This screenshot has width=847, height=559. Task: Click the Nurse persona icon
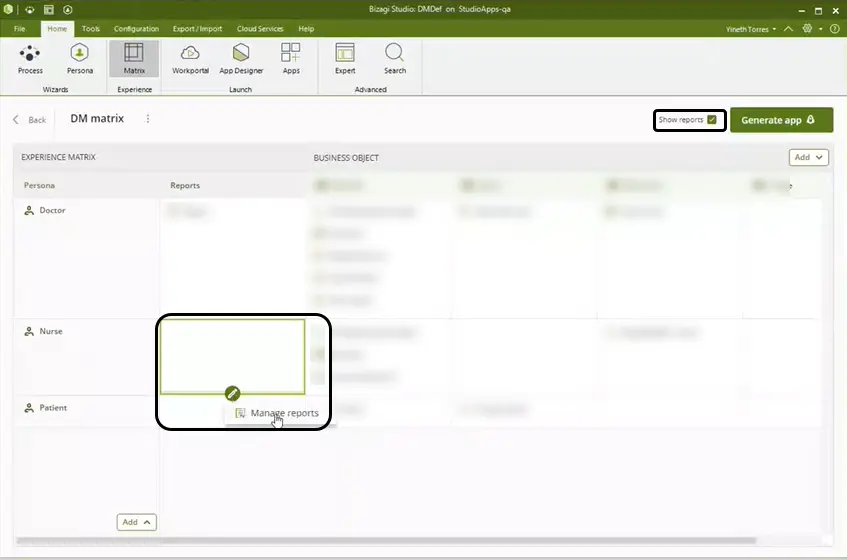pos(29,332)
